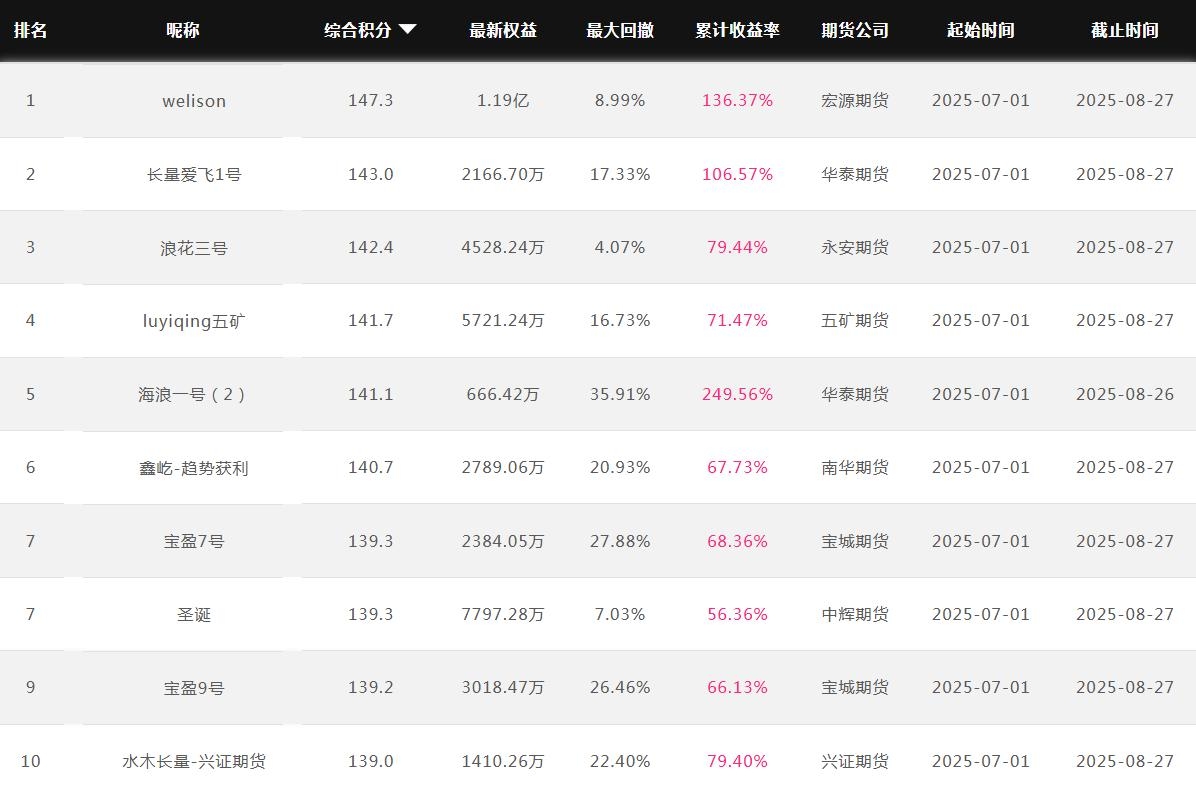Click the 56.36% return value
1196x795 pixels.
point(738,614)
